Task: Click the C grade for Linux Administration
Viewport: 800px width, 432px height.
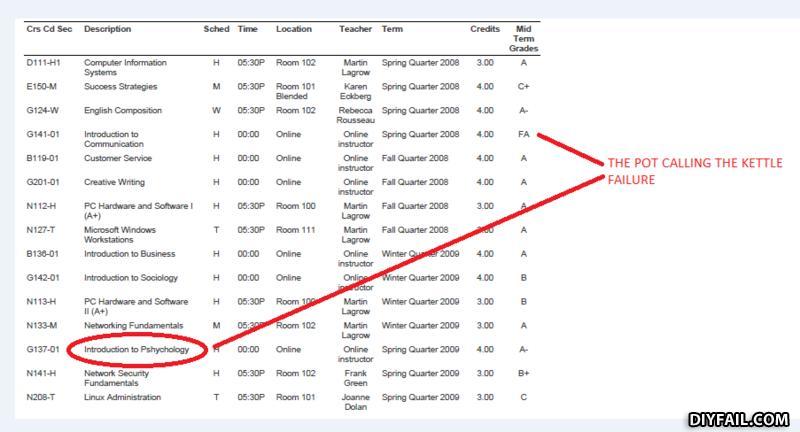Action: click(523, 398)
